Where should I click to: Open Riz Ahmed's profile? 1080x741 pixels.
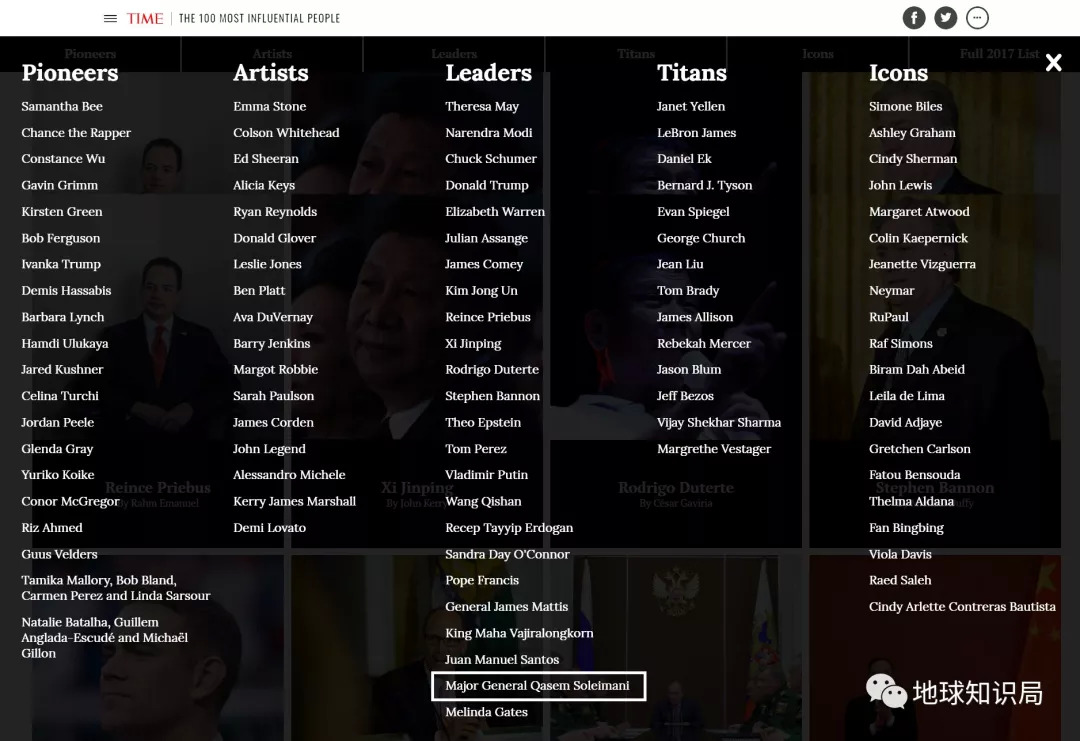click(52, 528)
